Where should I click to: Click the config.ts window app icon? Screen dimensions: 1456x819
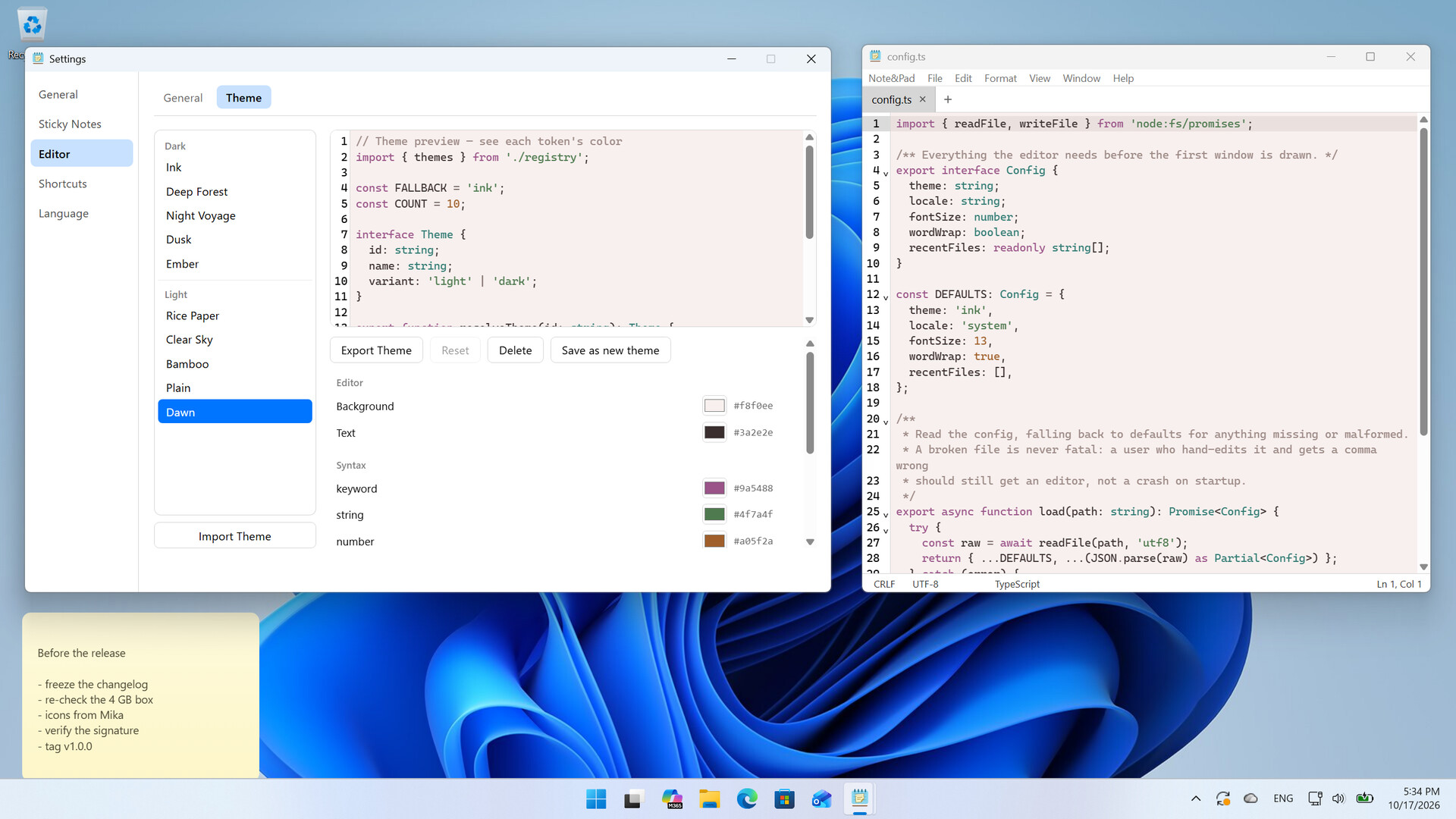(x=875, y=56)
